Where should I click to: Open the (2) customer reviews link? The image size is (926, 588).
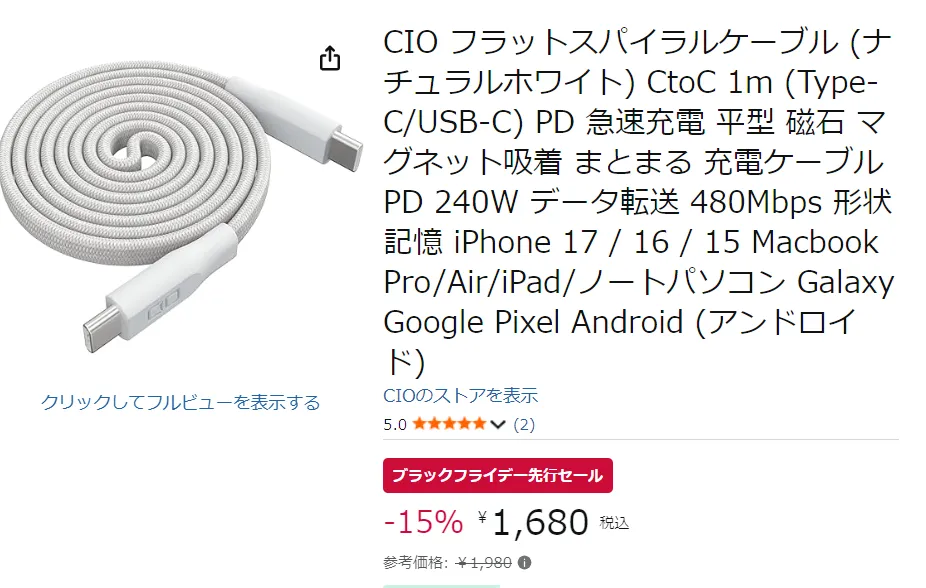coord(524,424)
